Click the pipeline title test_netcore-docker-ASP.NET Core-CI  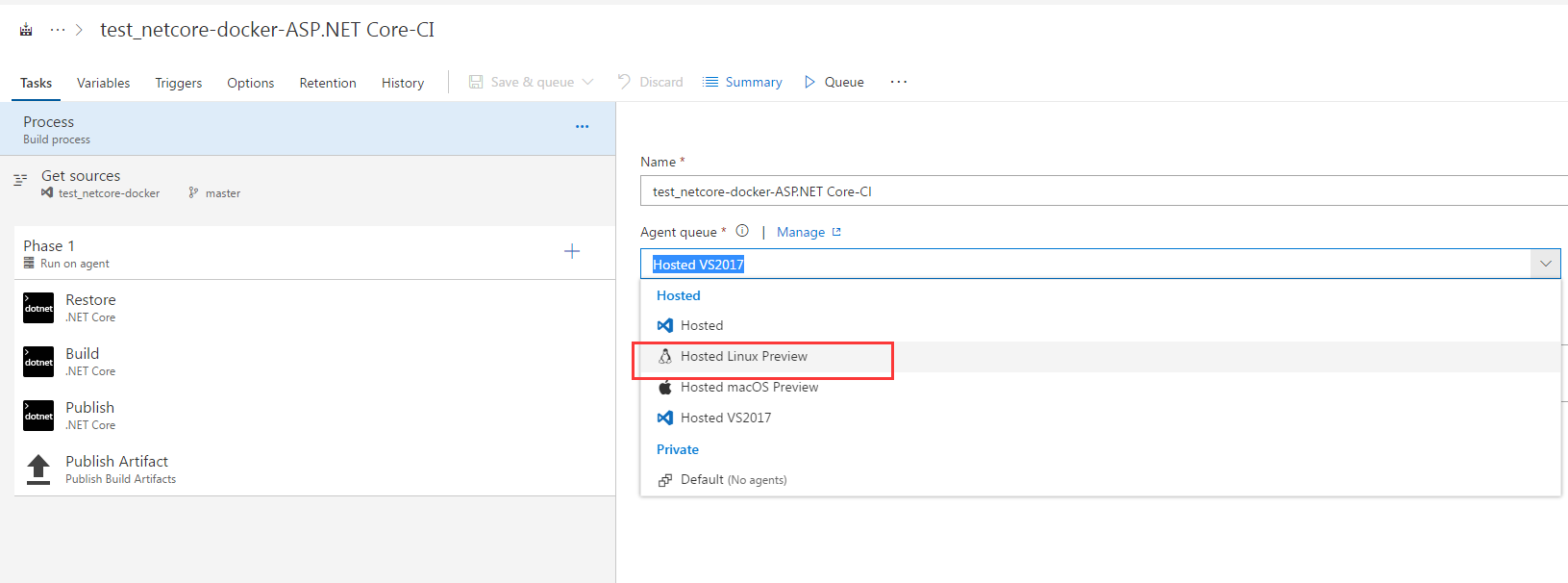[x=267, y=30]
